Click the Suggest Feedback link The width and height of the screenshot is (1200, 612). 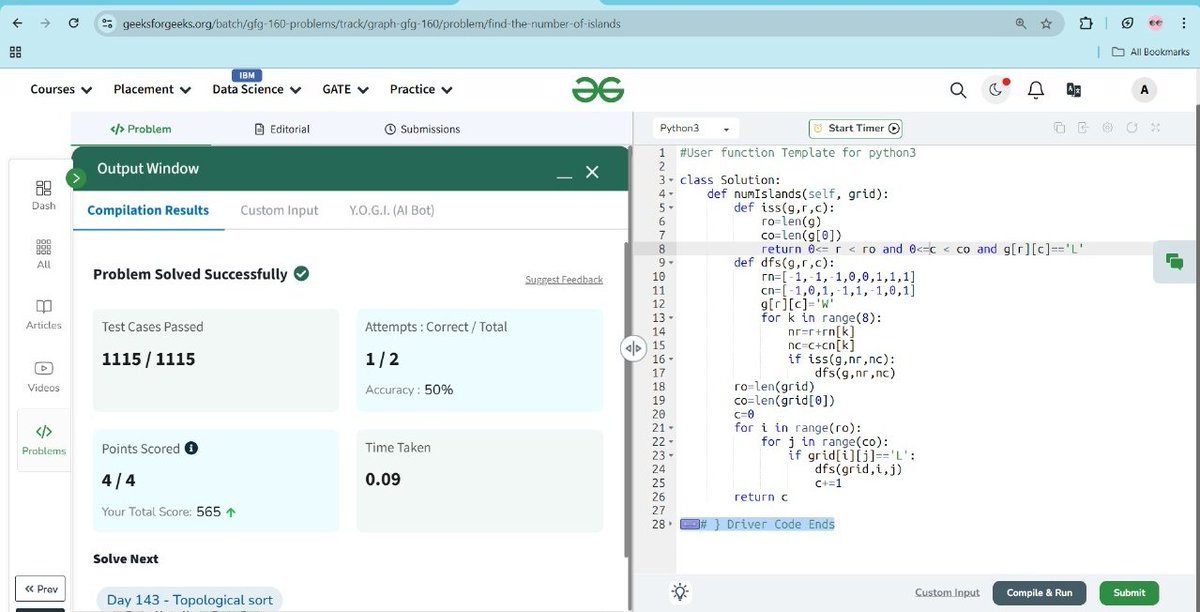tap(564, 280)
